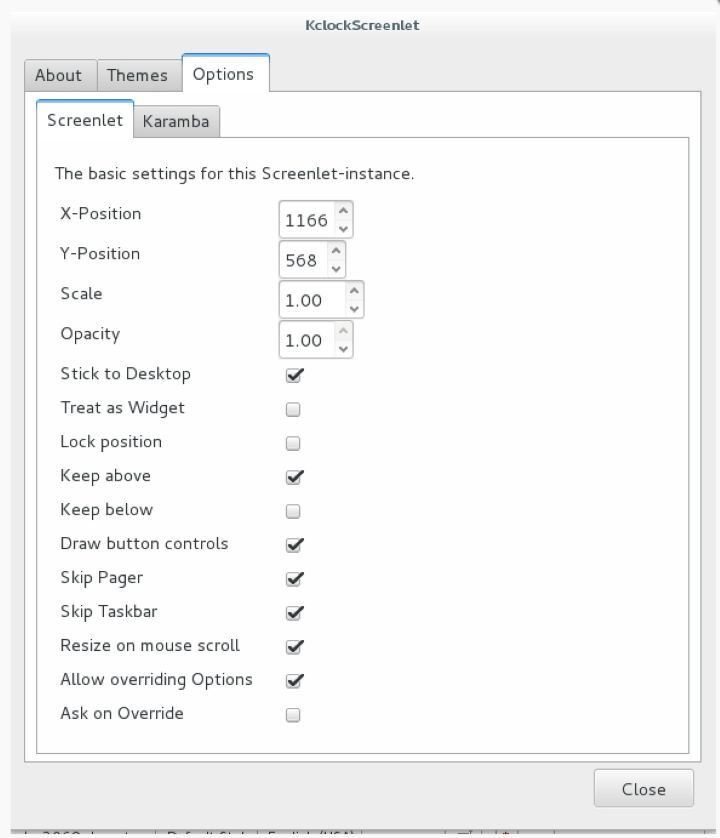The width and height of the screenshot is (720, 838).
Task: Open the Themes tab
Action: coord(137,75)
